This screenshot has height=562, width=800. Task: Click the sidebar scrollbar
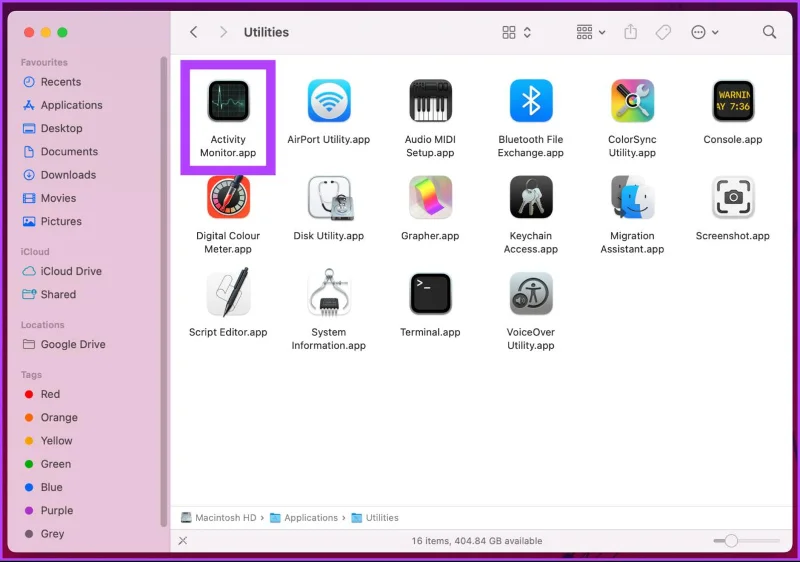tap(163, 291)
